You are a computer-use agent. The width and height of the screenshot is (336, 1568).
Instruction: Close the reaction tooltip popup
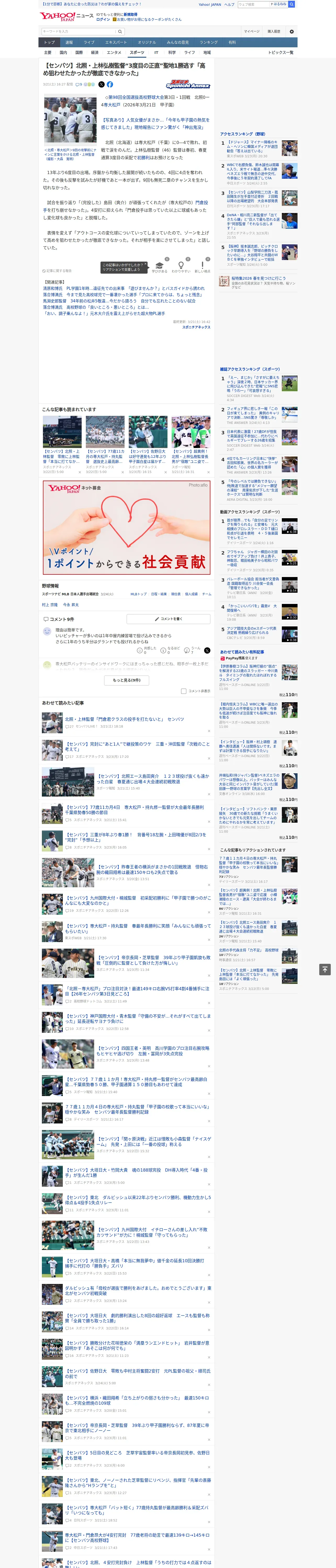(146, 265)
